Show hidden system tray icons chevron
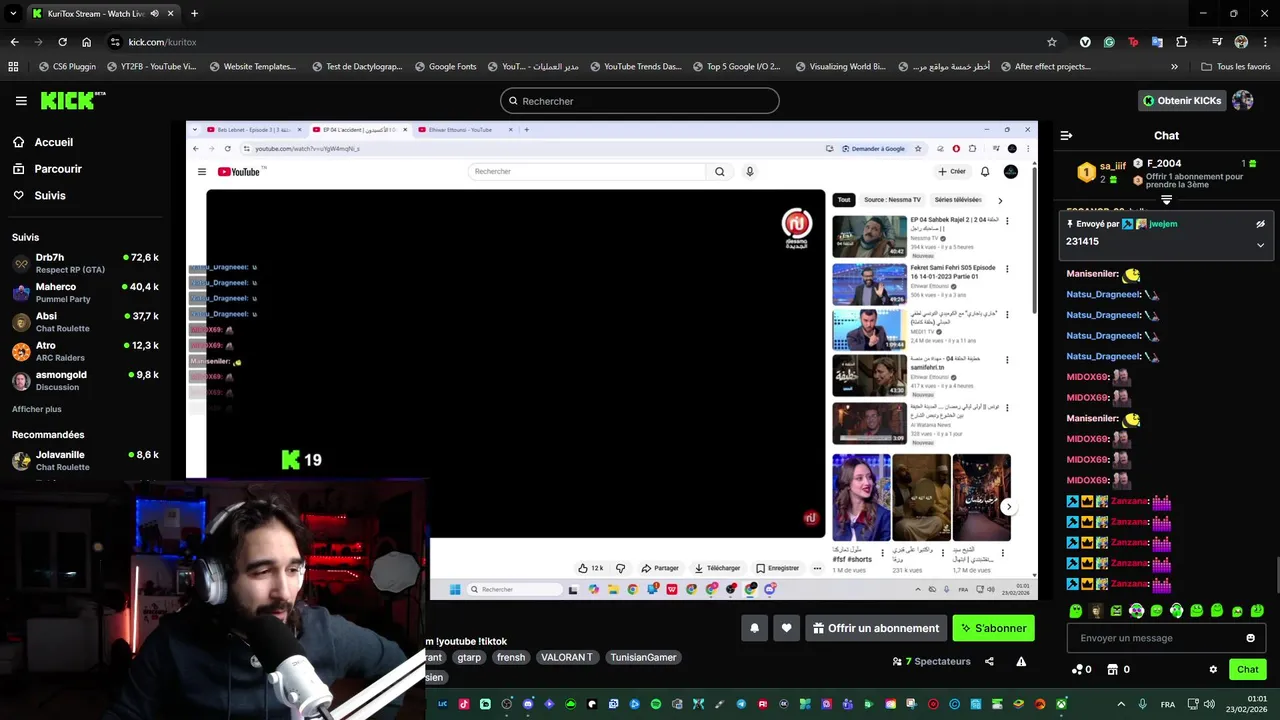 tap(1121, 704)
